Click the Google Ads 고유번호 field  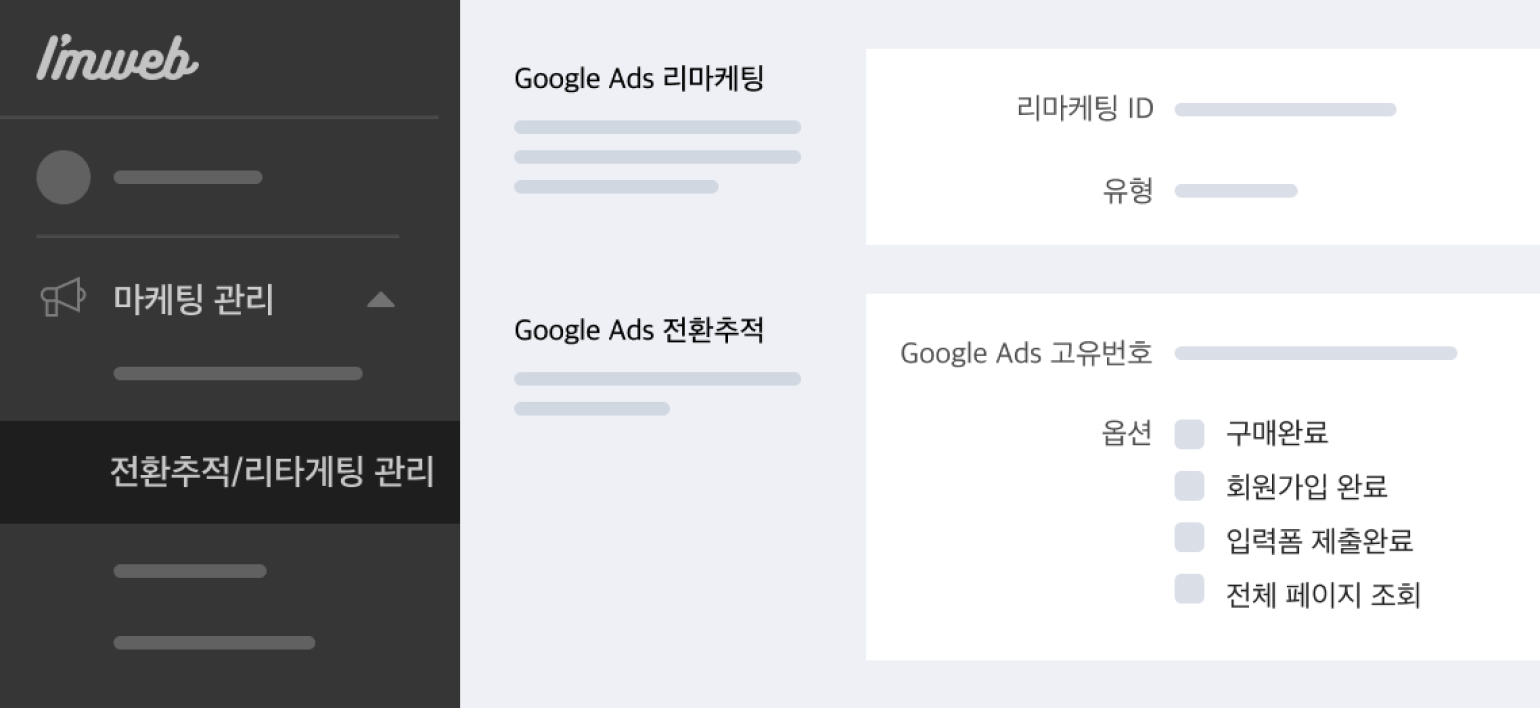click(1315, 353)
